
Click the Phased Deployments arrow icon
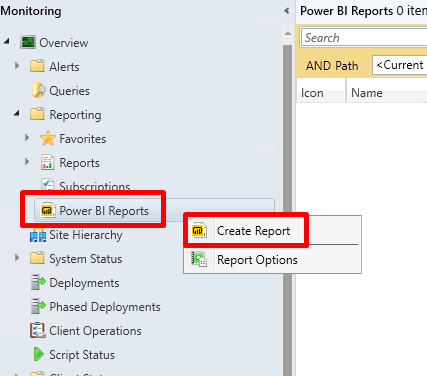pos(38,306)
